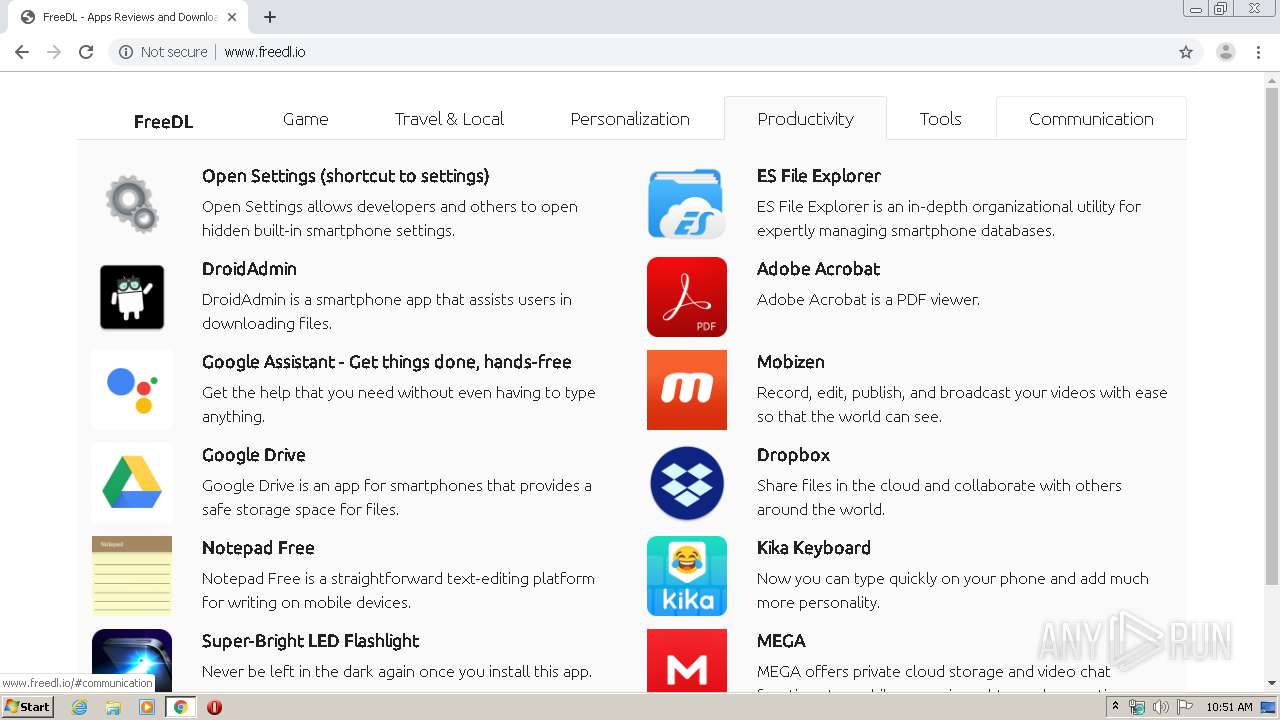Open the ES File Explorer title
This screenshot has height=720, width=1280.
(x=819, y=176)
